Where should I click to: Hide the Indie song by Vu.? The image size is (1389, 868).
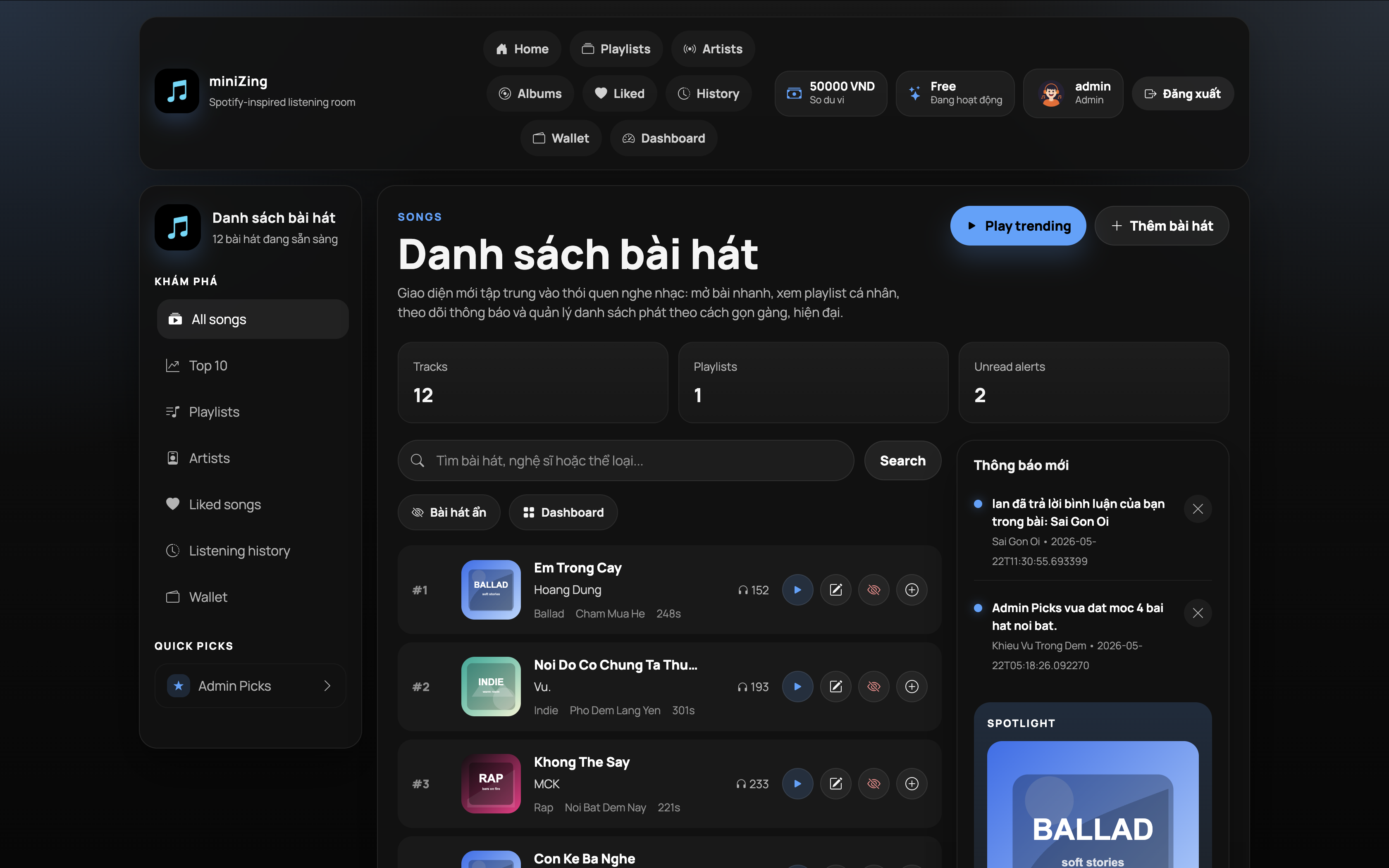point(873,687)
